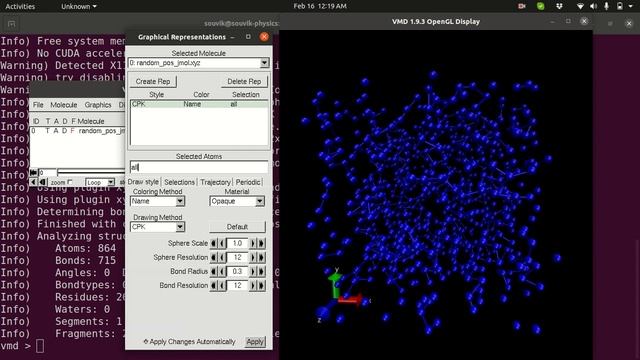
Task: Click the Delete Rep button
Action: [x=244, y=81]
